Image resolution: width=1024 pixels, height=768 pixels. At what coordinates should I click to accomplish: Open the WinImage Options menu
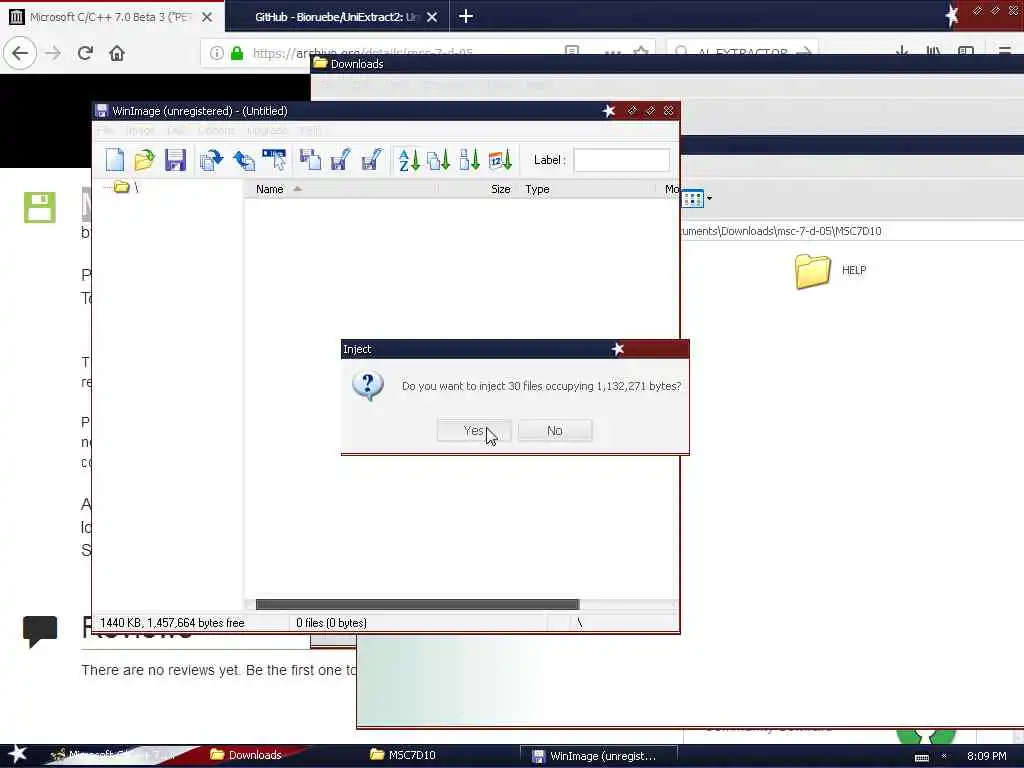[216, 131]
